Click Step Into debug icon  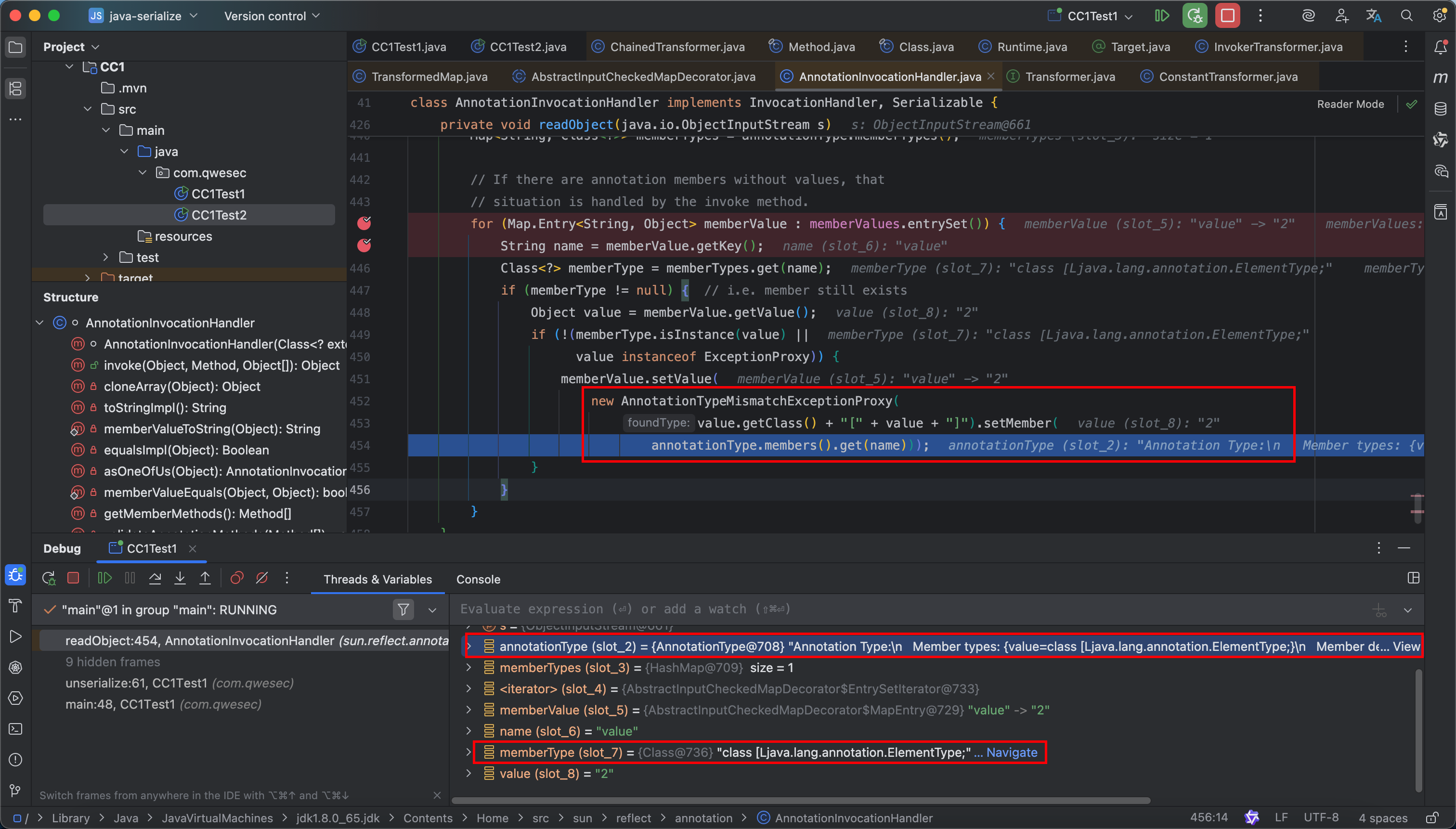180,579
